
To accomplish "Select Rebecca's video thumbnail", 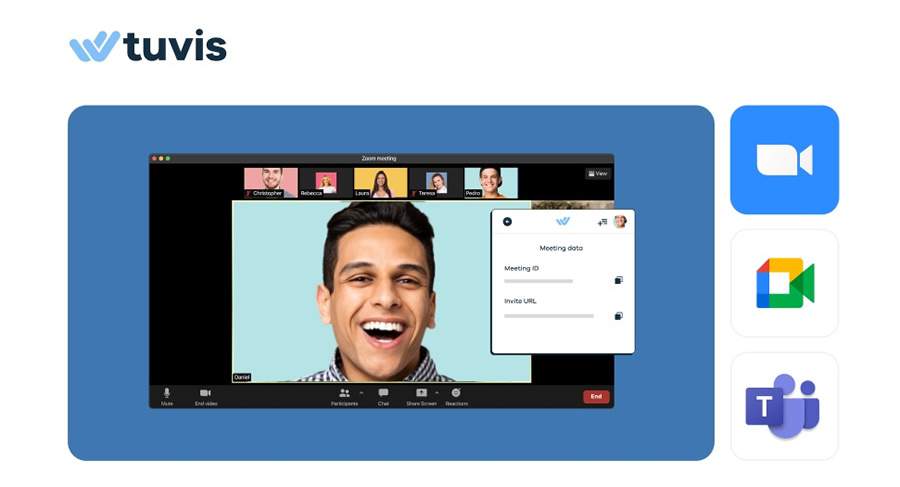I will tap(325, 183).
